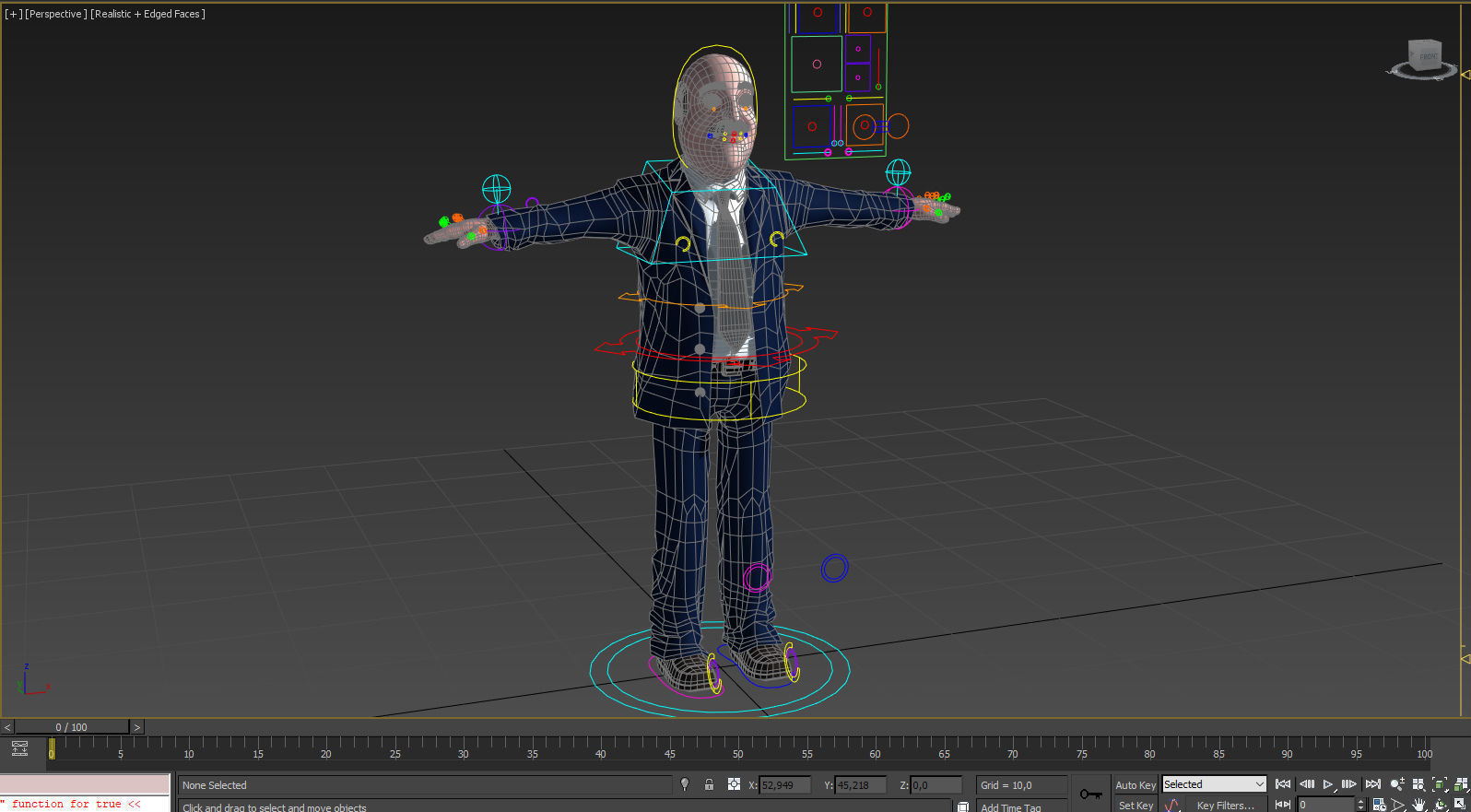Click the Set Keys key icon

1091,794
